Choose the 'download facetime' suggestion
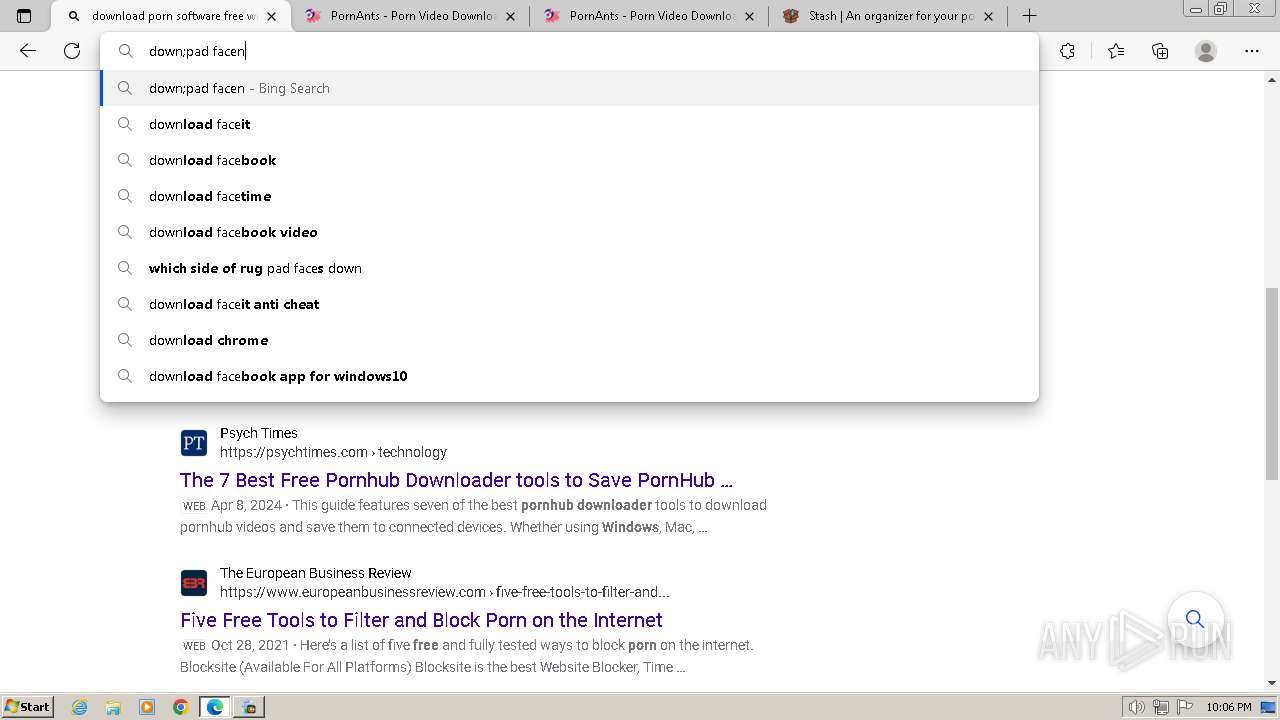 570,196
